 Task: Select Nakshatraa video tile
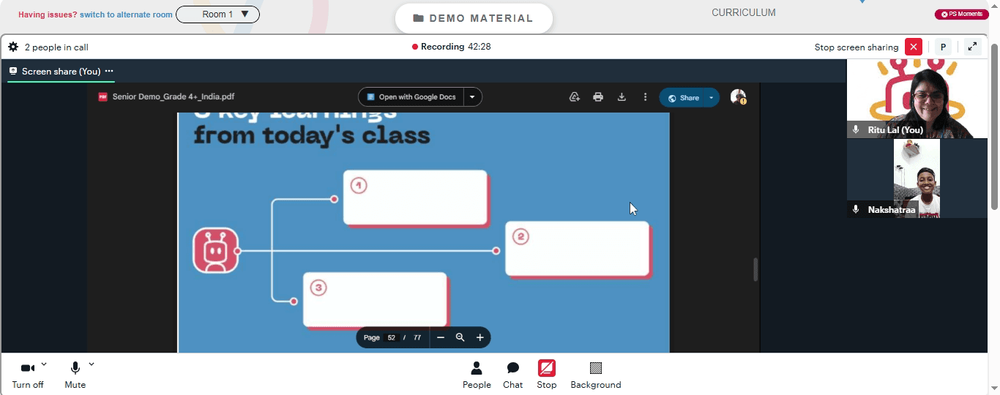pyautogui.click(x=916, y=178)
